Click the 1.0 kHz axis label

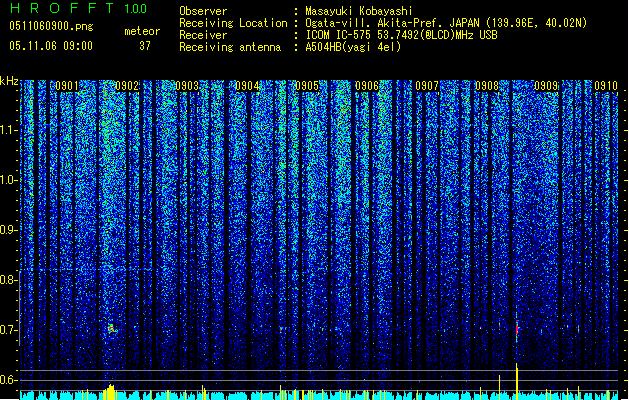(x=8, y=180)
